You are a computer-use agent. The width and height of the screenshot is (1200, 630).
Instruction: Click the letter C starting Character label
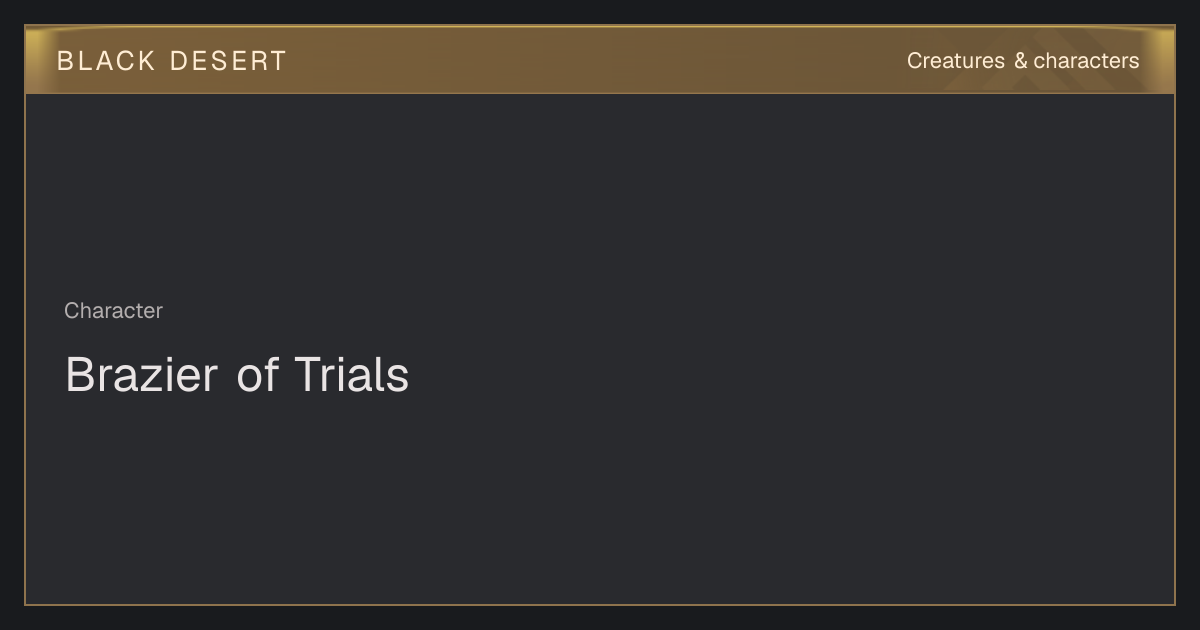tap(71, 311)
